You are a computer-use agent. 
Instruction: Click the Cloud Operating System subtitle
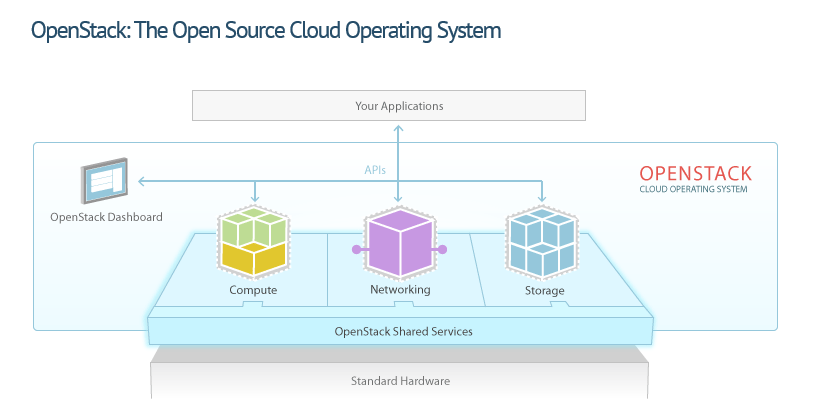point(693,189)
